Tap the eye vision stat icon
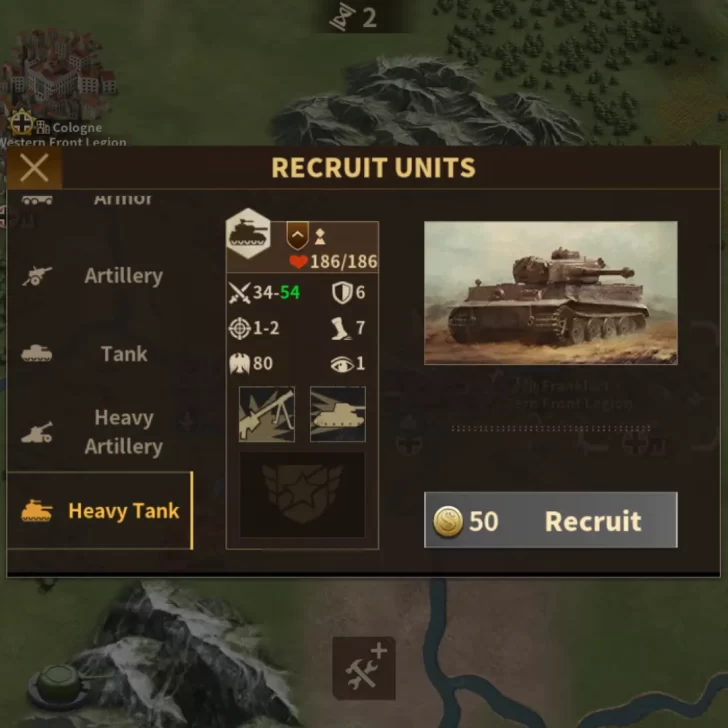728x728 pixels. pos(342,364)
